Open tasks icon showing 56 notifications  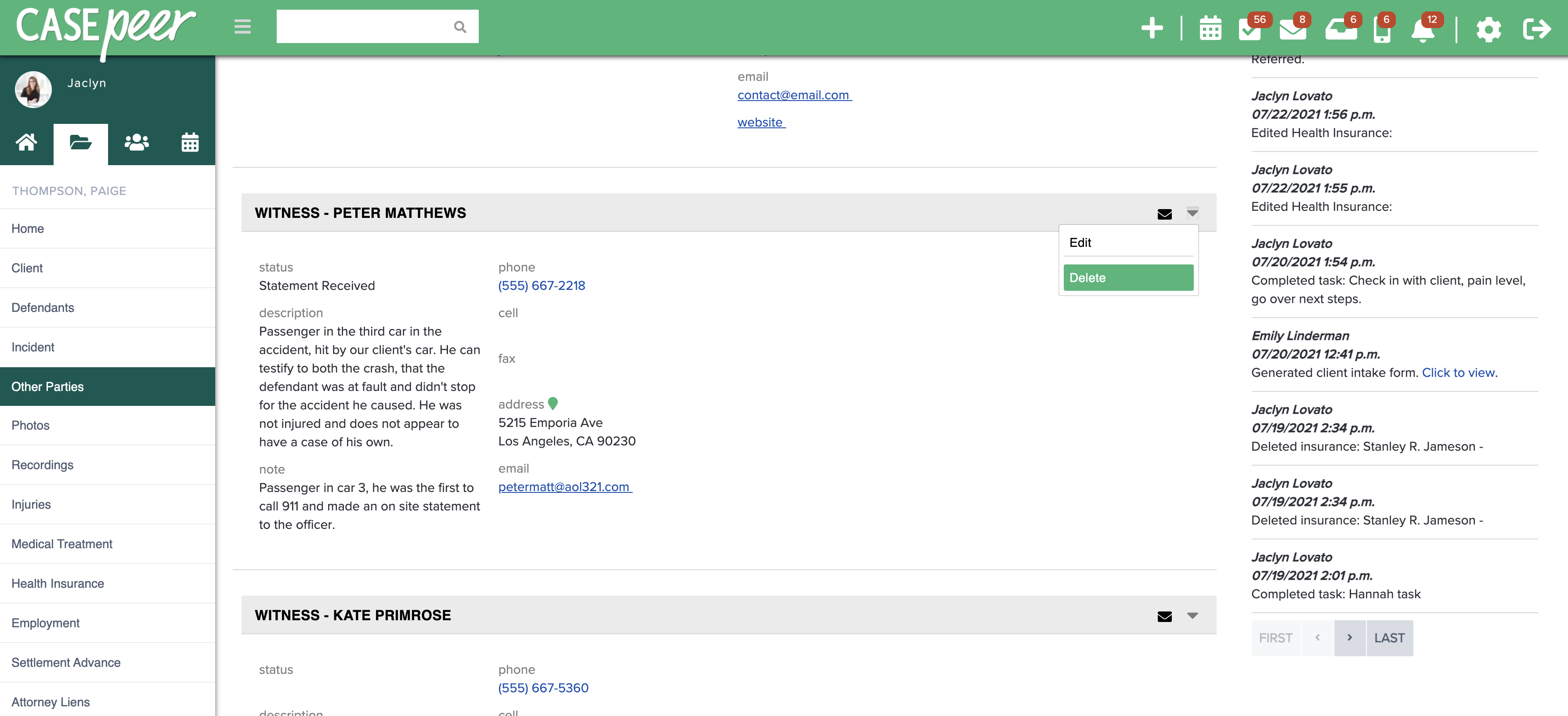pos(1251,30)
